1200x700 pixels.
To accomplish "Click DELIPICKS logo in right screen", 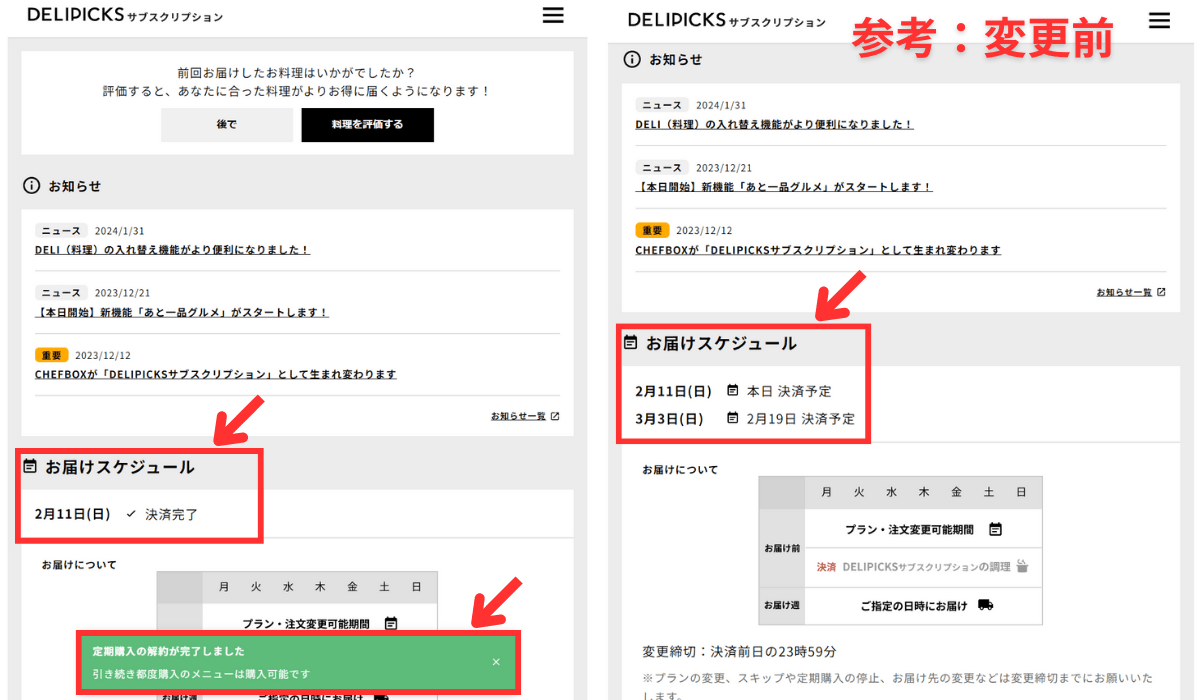I will point(727,20).
